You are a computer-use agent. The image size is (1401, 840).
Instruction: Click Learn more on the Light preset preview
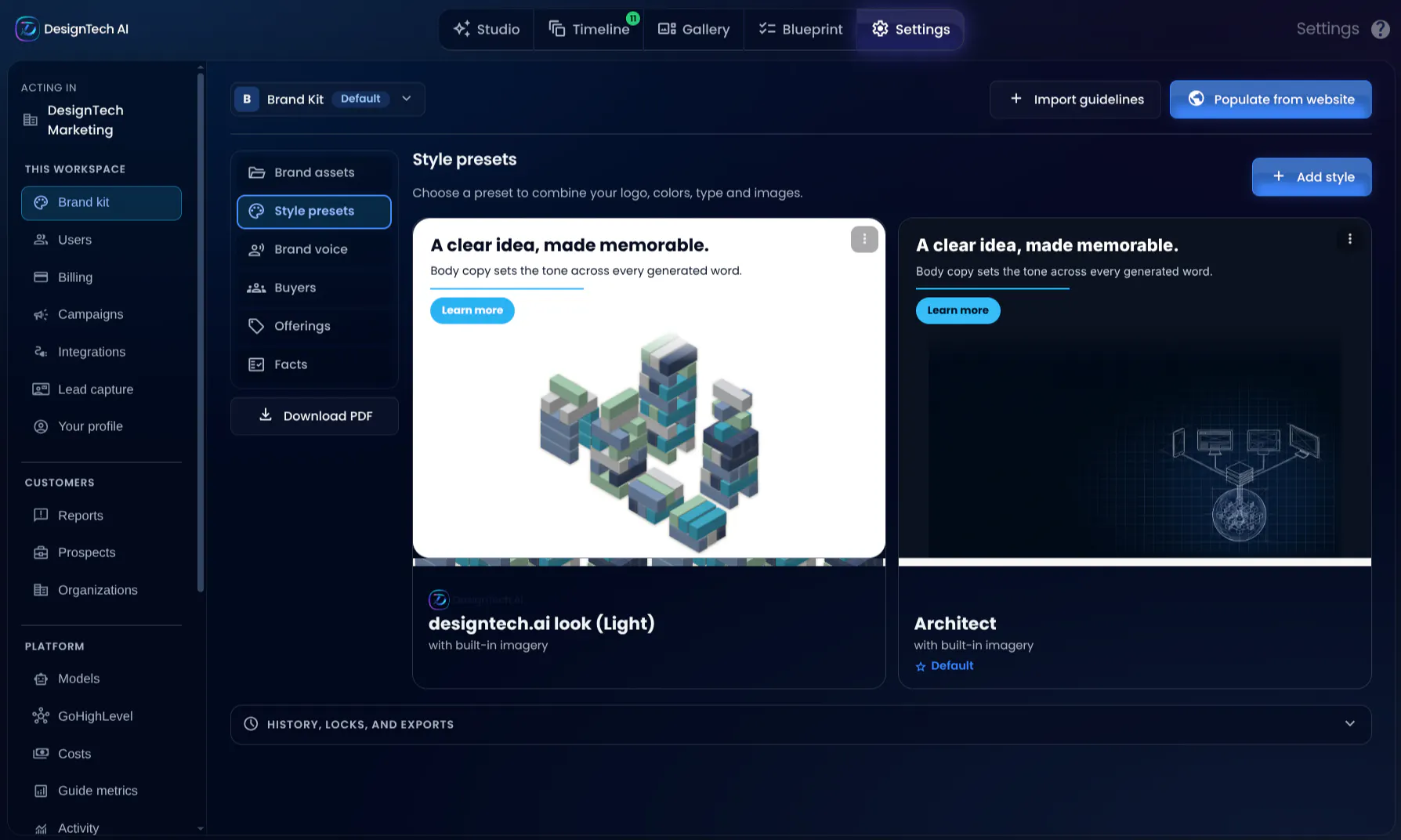pos(472,310)
